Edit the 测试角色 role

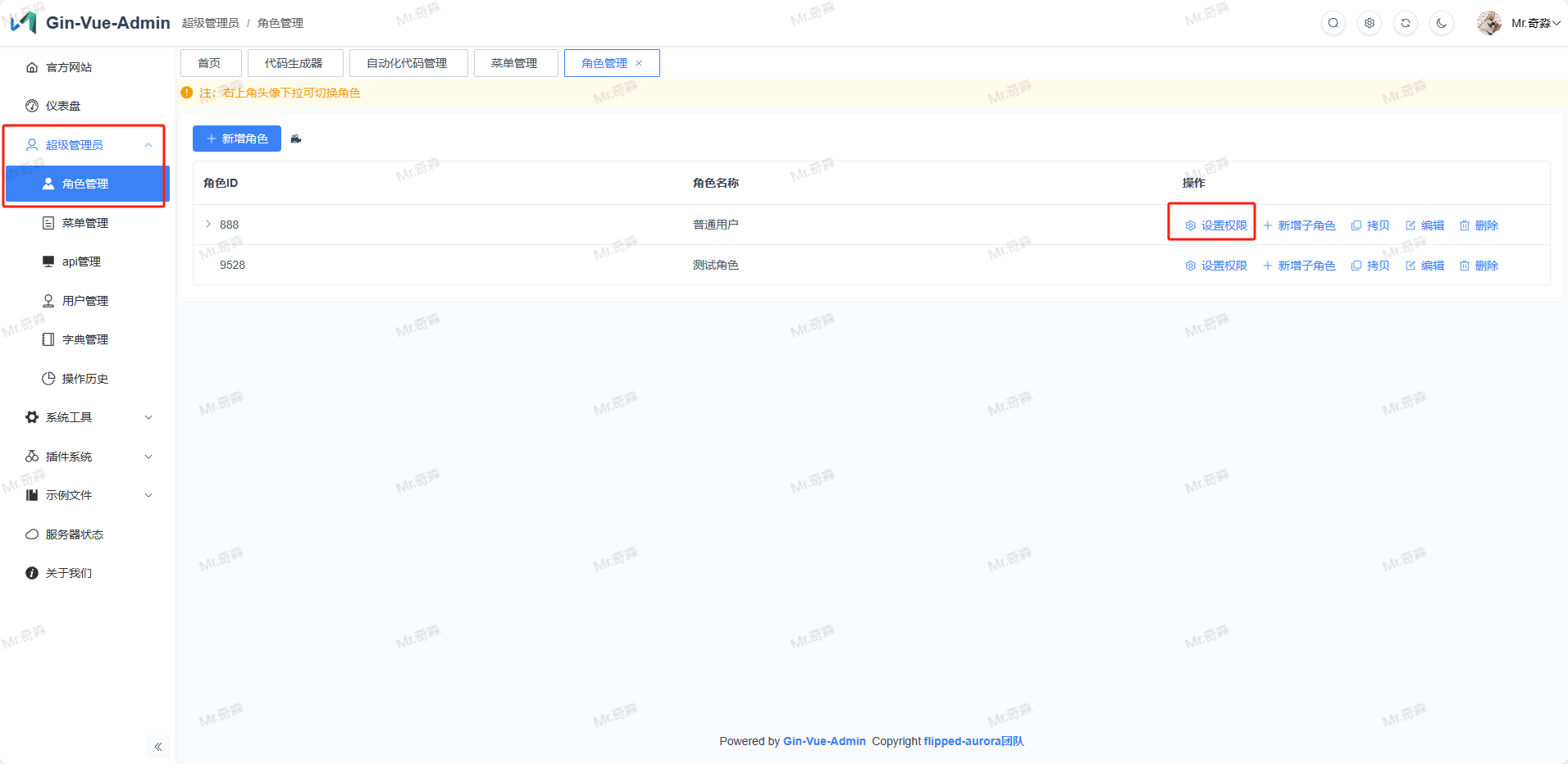(x=1424, y=266)
